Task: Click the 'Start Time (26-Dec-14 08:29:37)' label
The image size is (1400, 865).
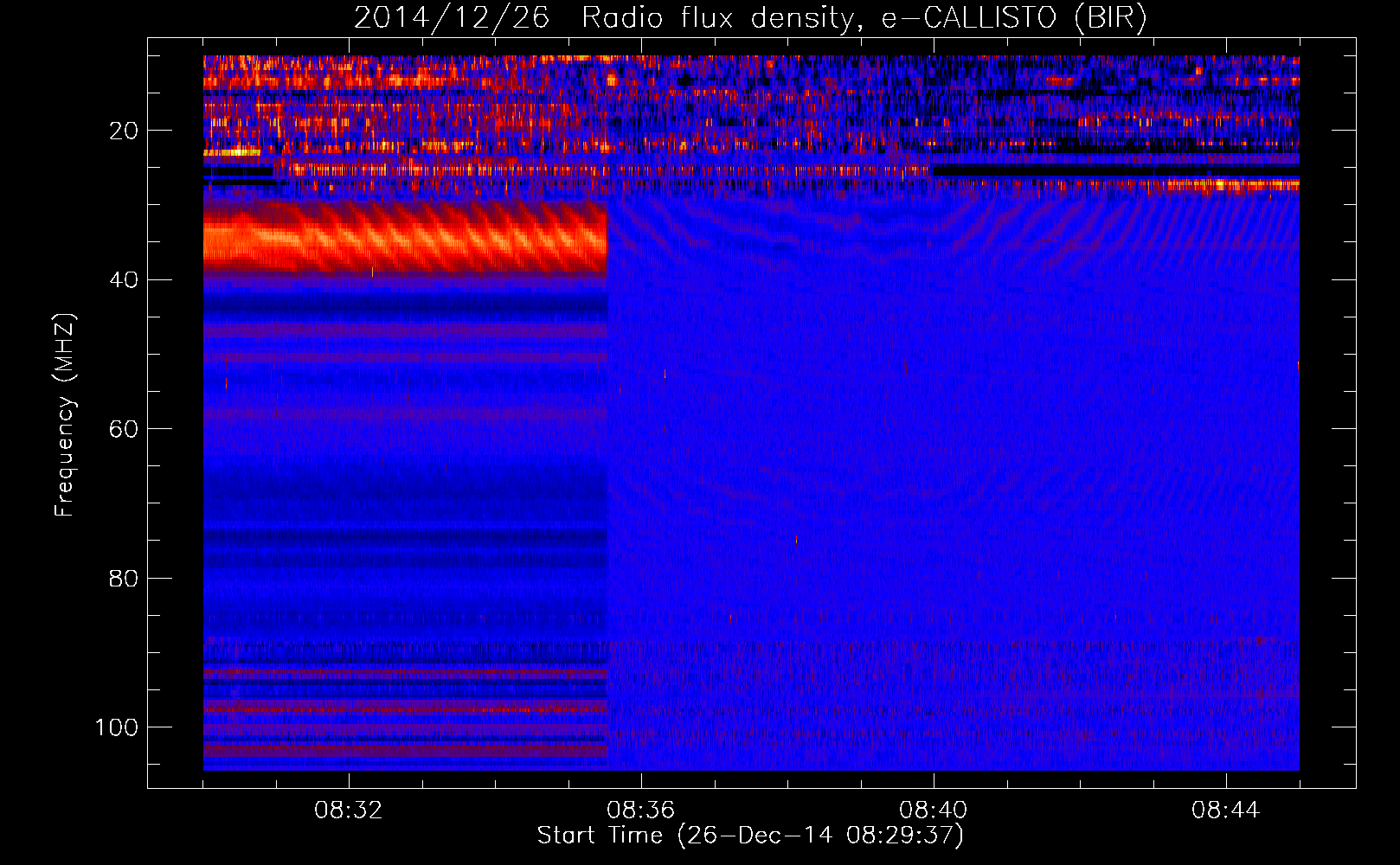Action: click(750, 836)
